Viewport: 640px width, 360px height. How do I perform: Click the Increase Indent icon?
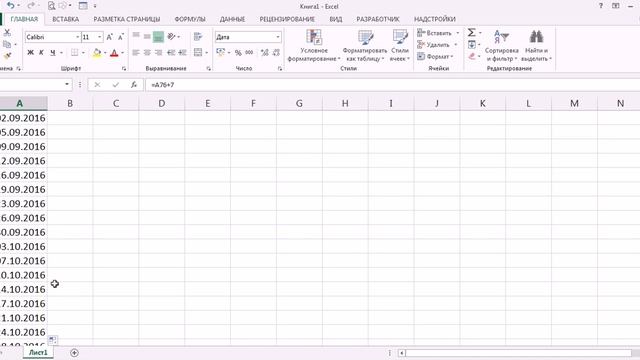[x=182, y=53]
